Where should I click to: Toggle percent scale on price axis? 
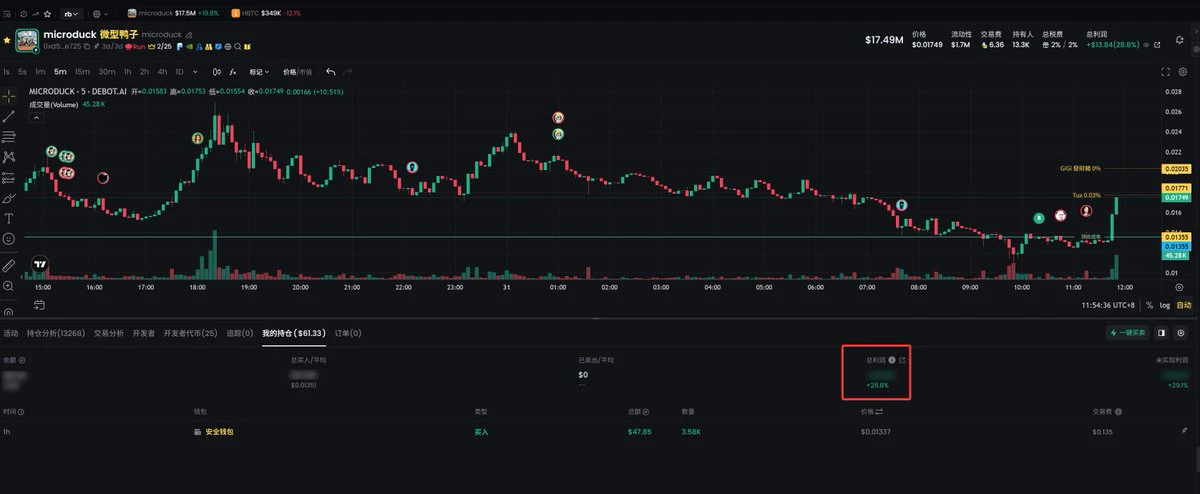click(x=1149, y=304)
